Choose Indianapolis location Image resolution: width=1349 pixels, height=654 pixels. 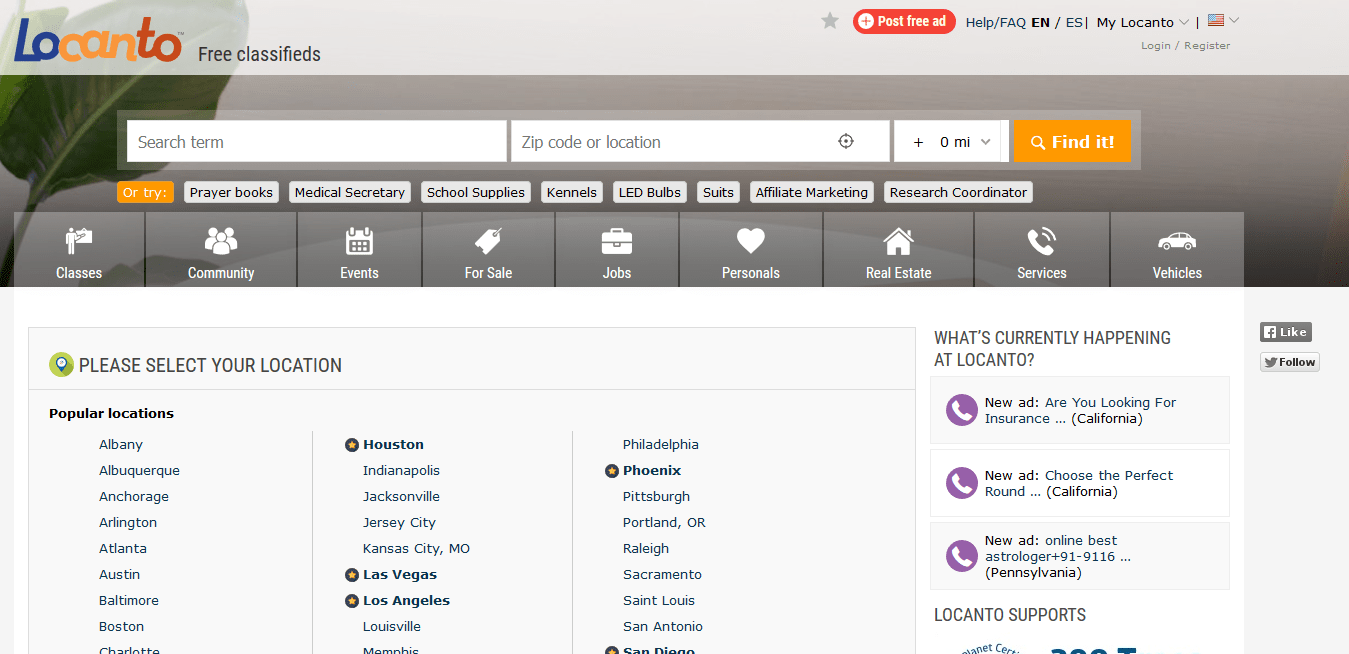[x=401, y=471]
